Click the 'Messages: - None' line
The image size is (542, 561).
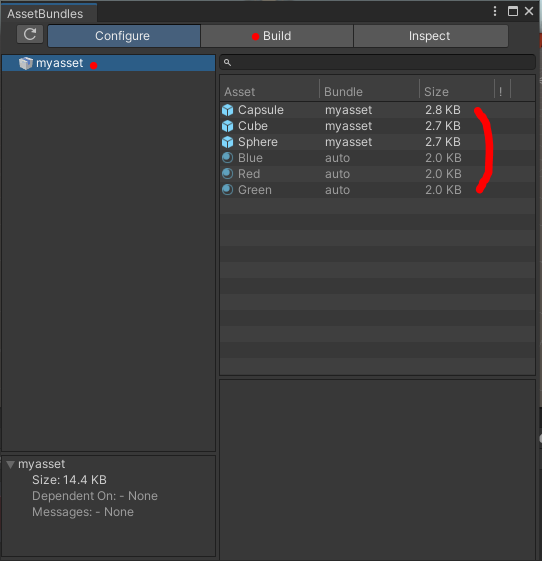[83, 512]
